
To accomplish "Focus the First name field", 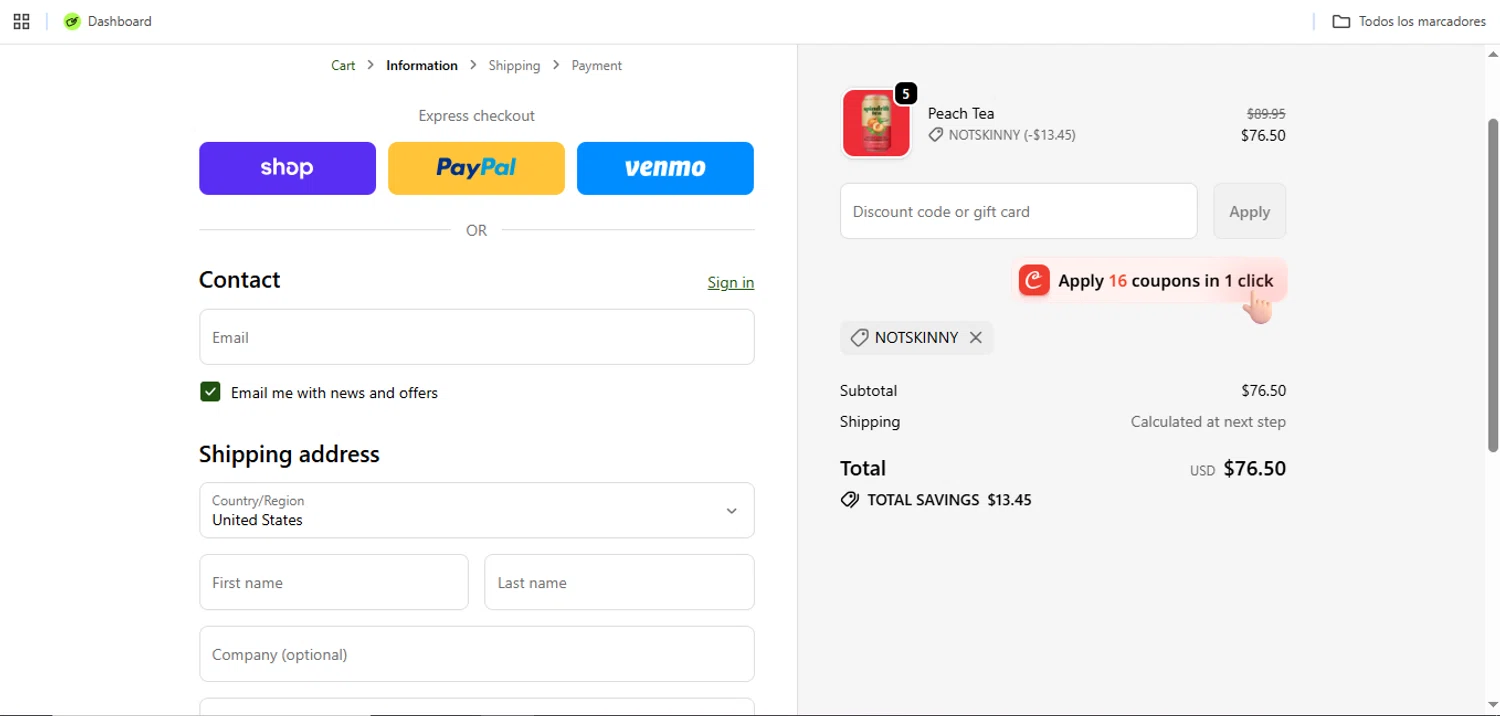I will click(334, 582).
